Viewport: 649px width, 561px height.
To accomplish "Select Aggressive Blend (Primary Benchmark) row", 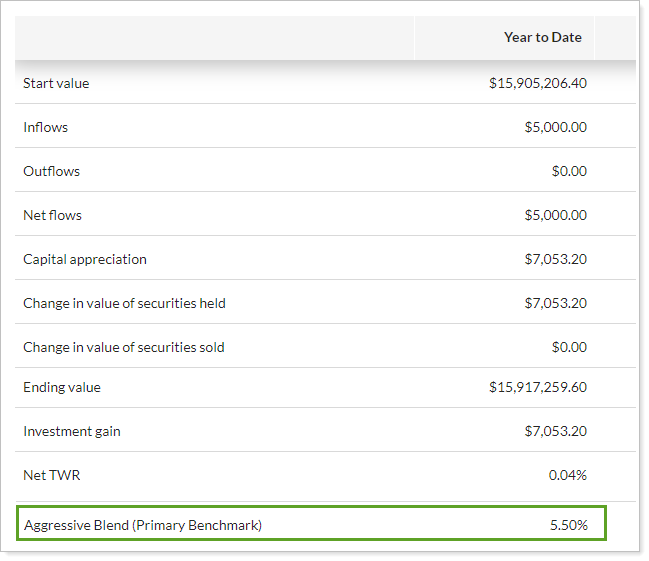I will [x=143, y=524].
